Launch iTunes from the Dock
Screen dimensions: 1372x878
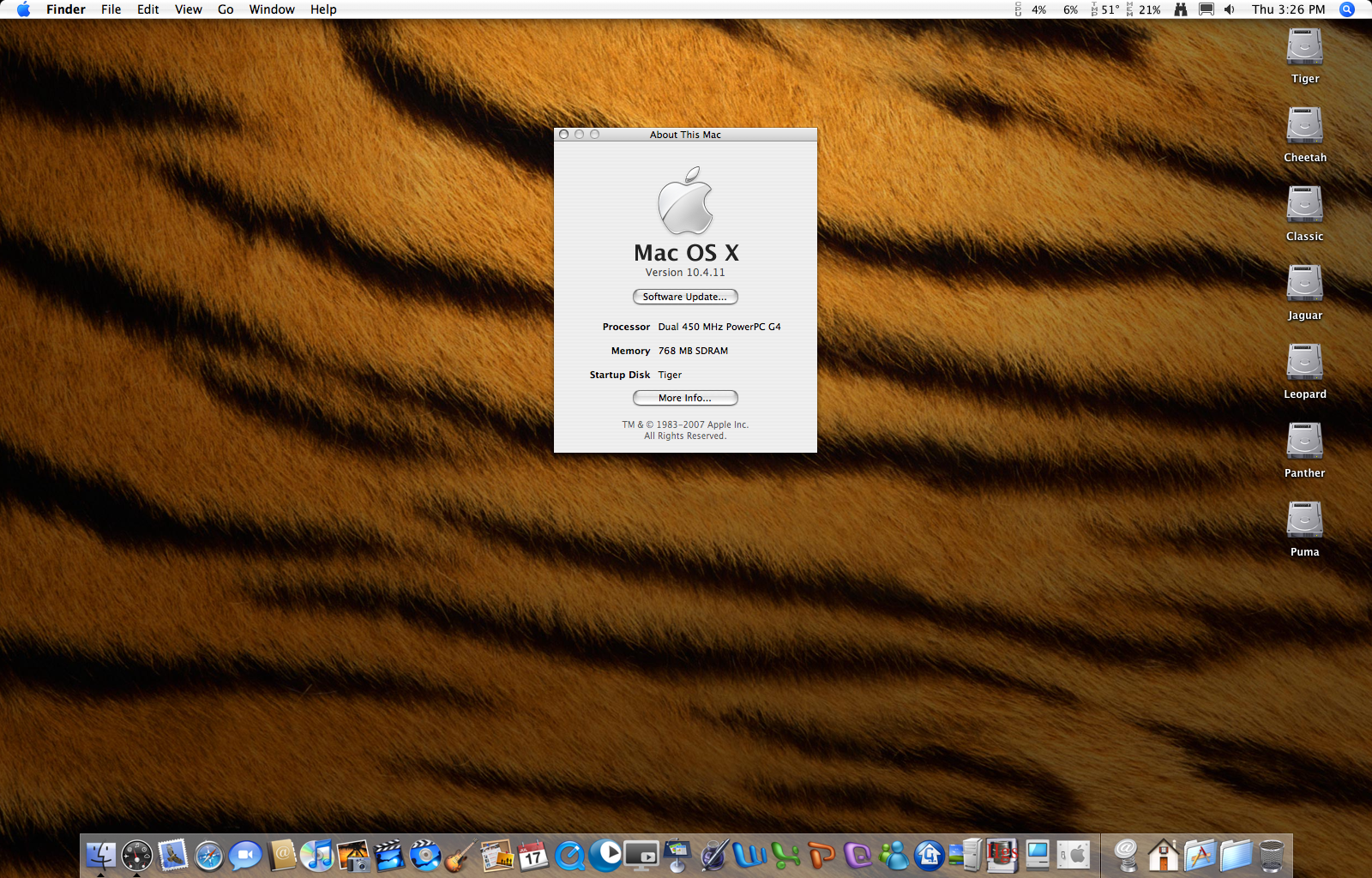pyautogui.click(x=317, y=855)
